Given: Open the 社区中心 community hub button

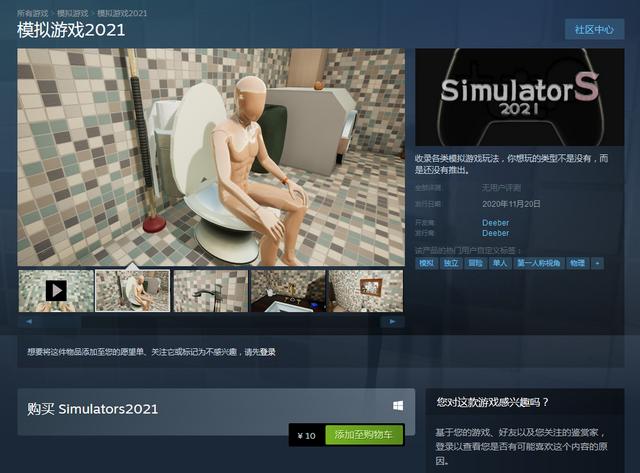Looking at the screenshot, I should [594, 29].
